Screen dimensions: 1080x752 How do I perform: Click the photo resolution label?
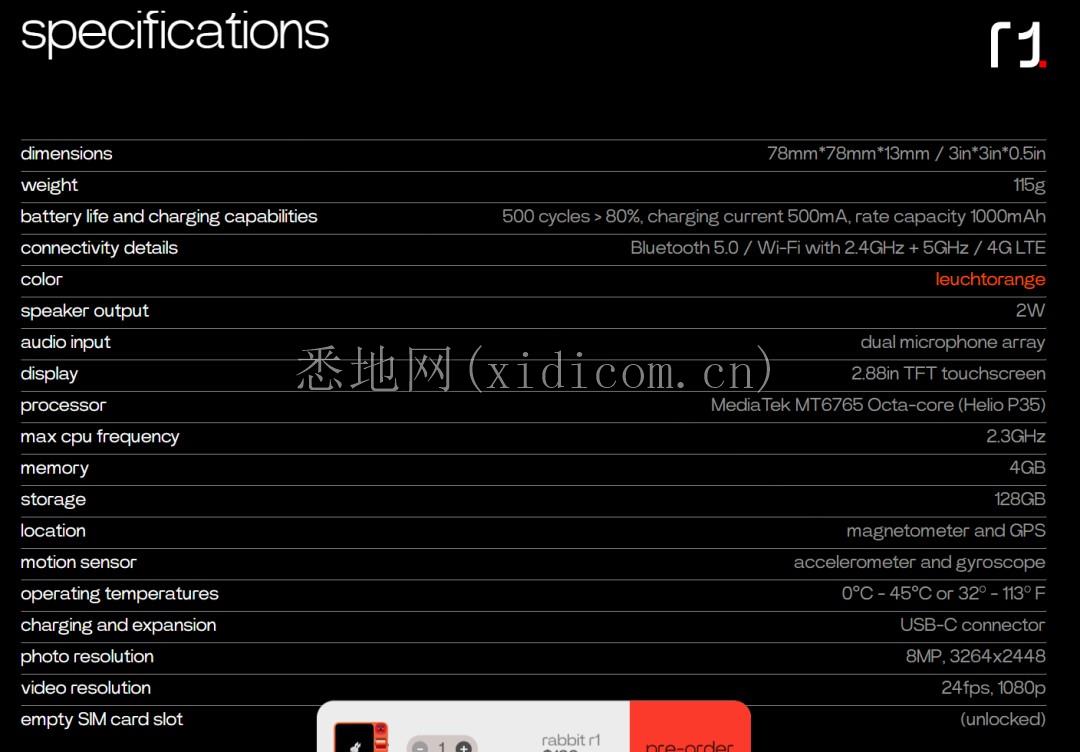[87, 657]
